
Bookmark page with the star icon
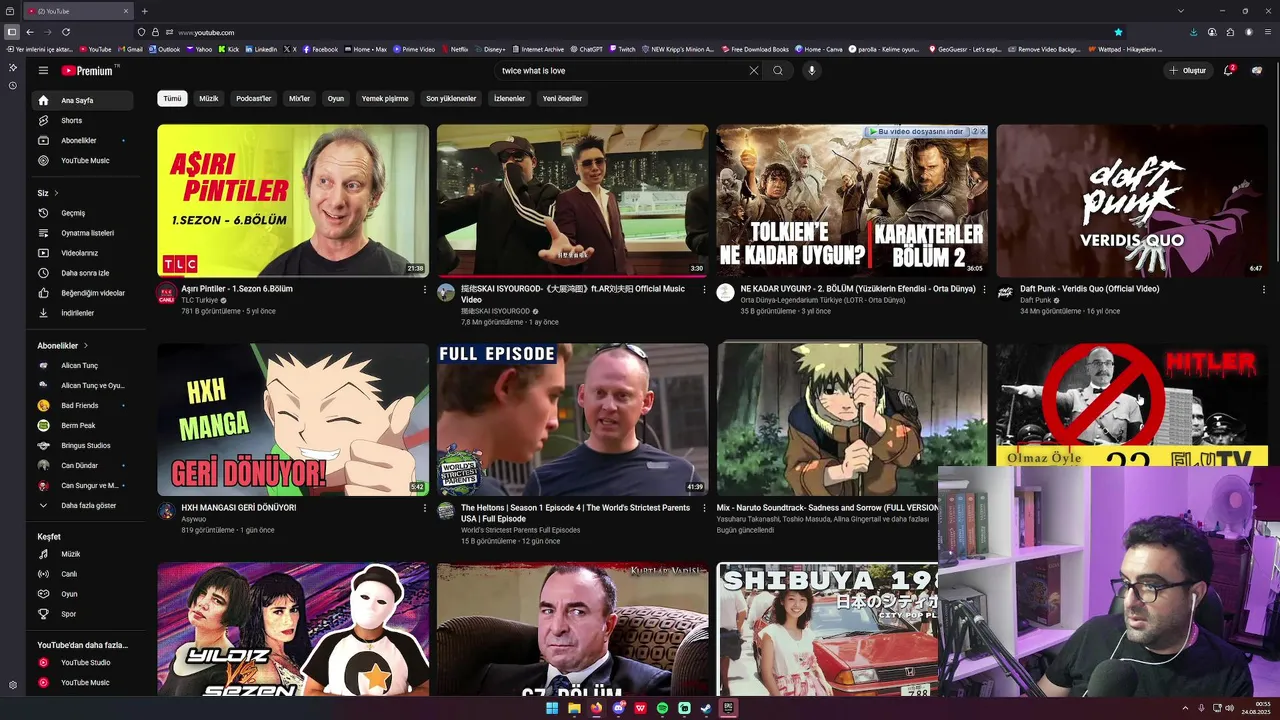(1118, 32)
